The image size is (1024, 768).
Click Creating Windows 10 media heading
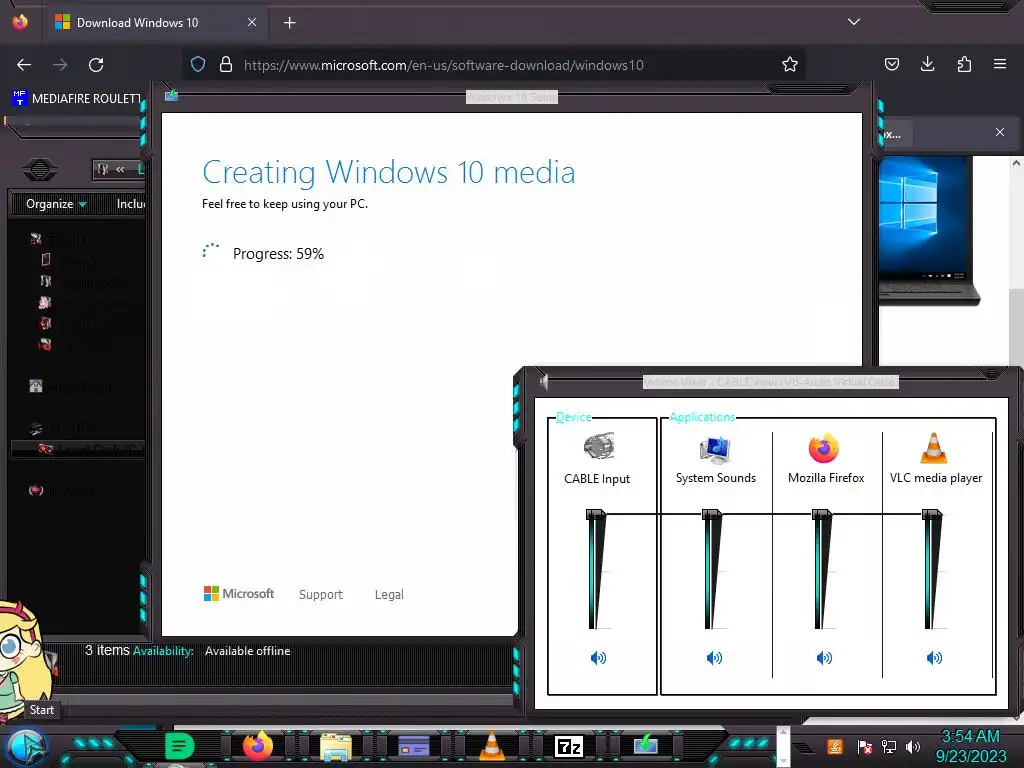pyautogui.click(x=389, y=172)
